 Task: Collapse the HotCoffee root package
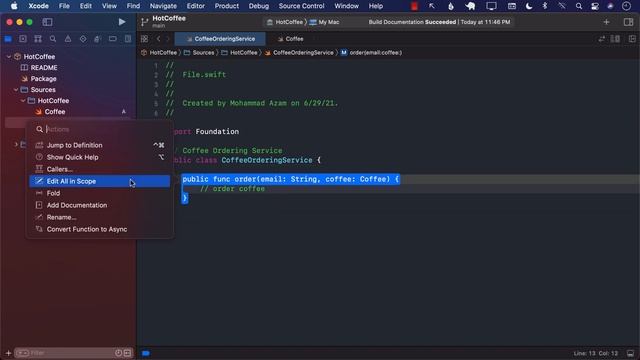(x=9, y=57)
